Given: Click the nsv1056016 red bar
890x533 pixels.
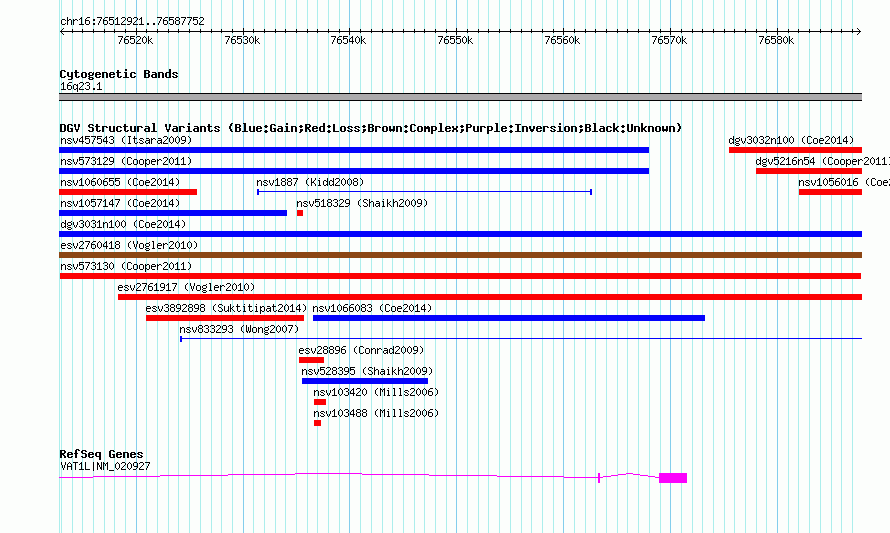Looking at the screenshot, I should click(830, 192).
